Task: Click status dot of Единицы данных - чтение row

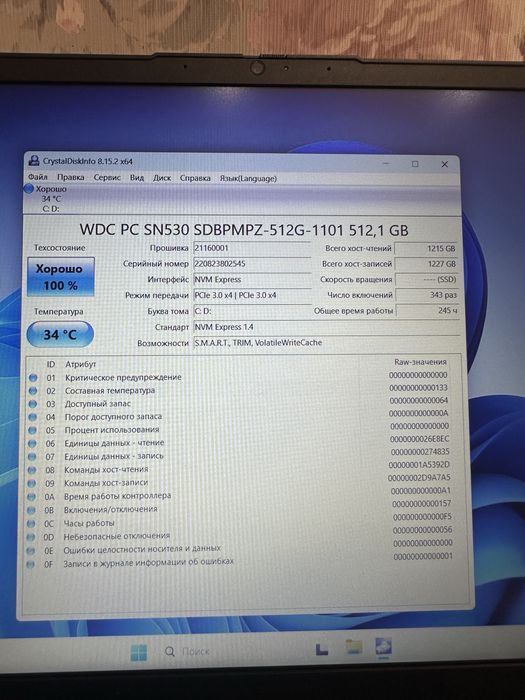Action: pyautogui.click(x=32, y=443)
